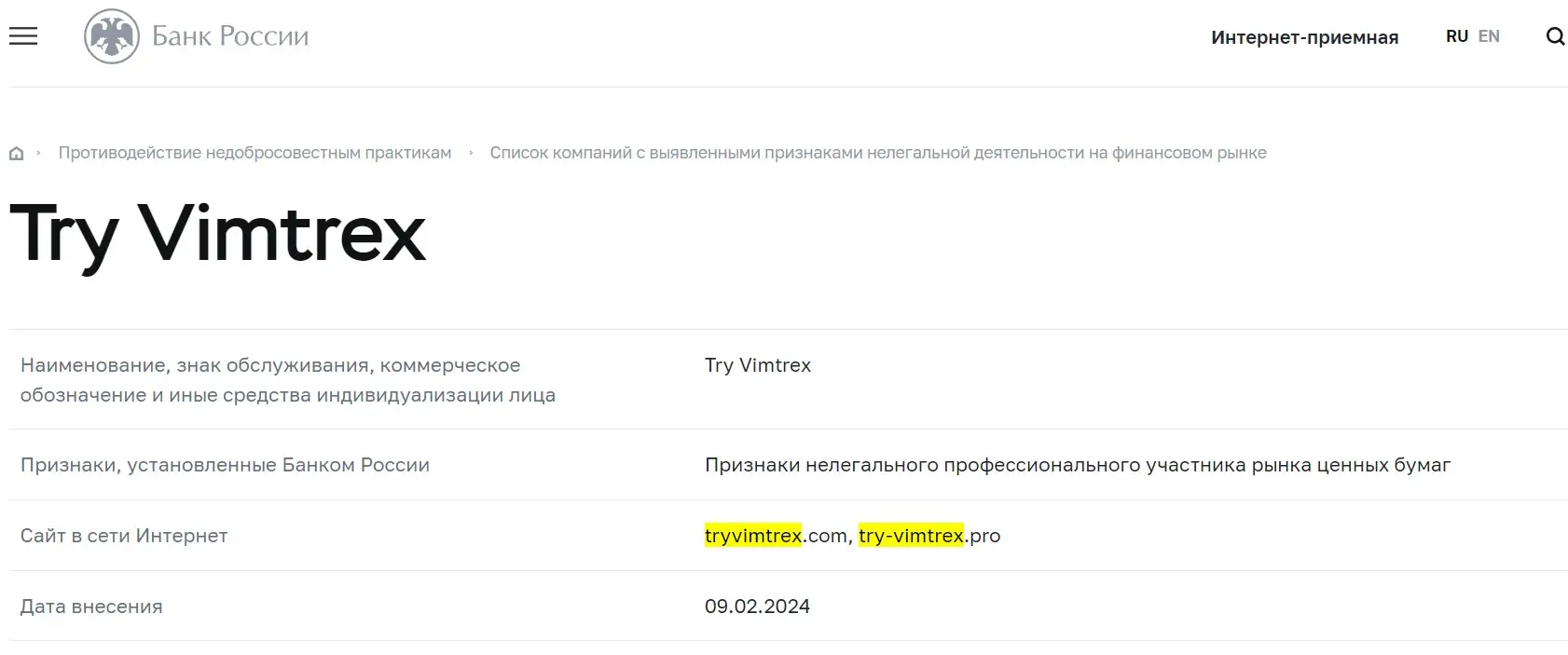Open the hamburger navigation menu

click(x=22, y=35)
